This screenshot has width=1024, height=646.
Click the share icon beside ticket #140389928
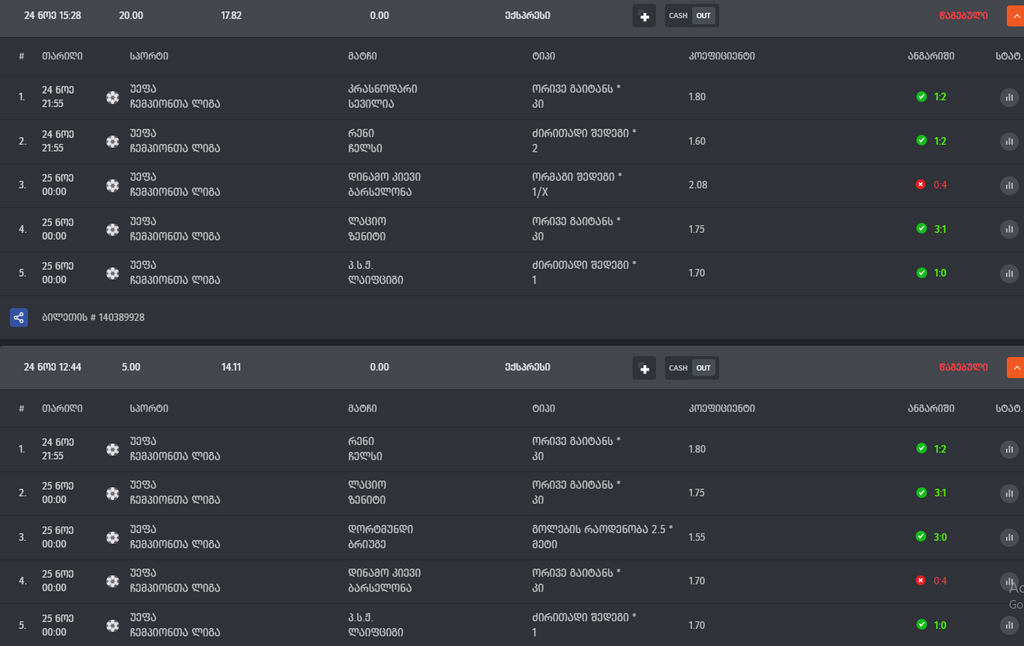(19, 317)
